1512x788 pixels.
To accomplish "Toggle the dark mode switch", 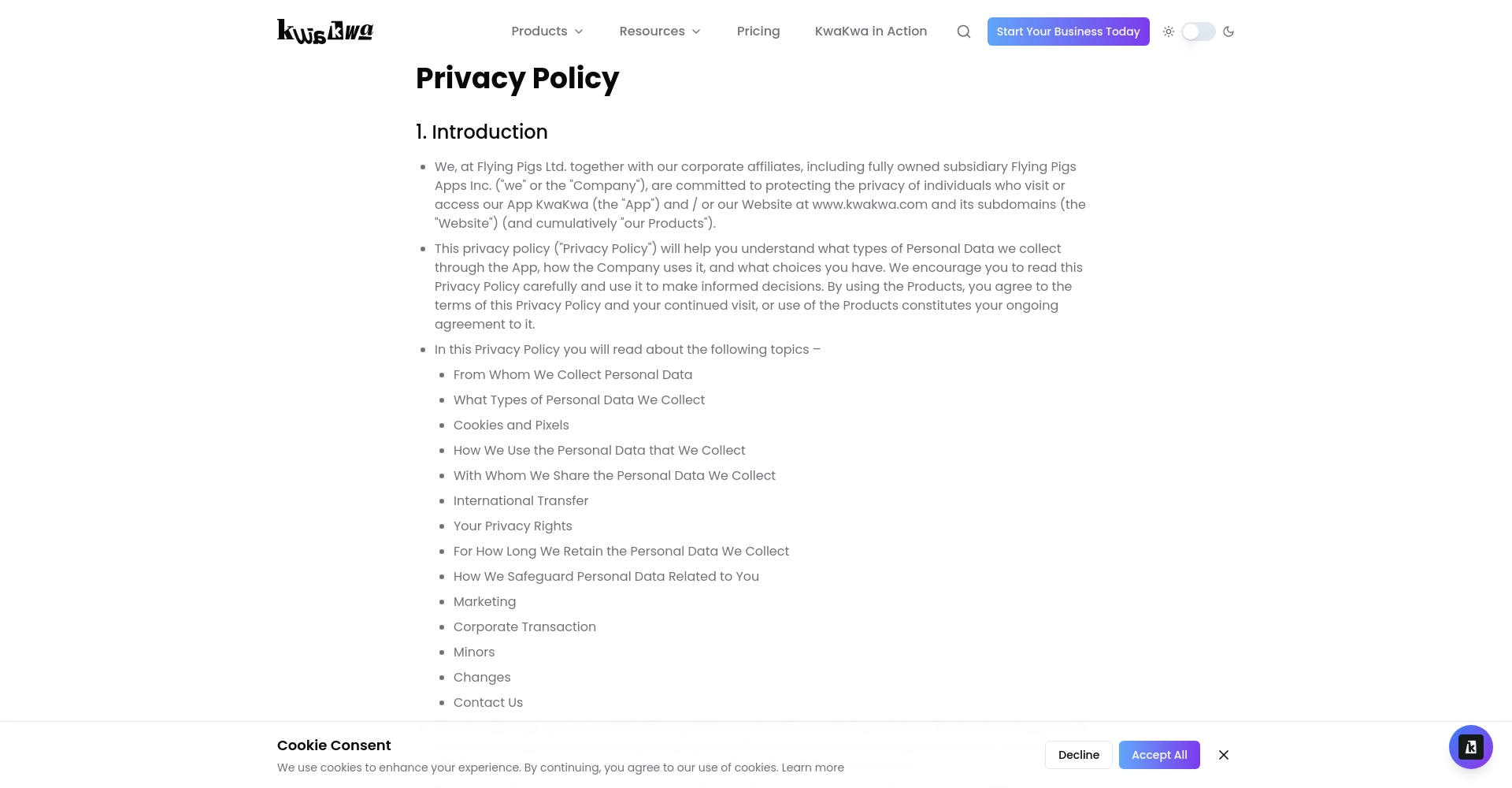I will pos(1198,32).
